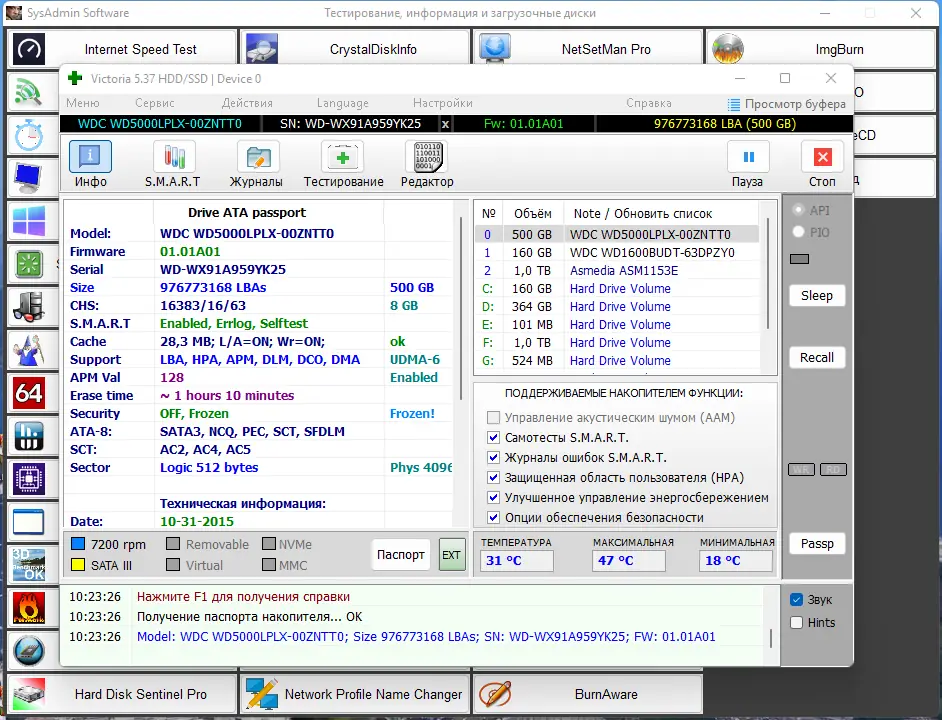Click the yellow SATA III color indicator
942x720 pixels.
pyautogui.click(x=77, y=565)
